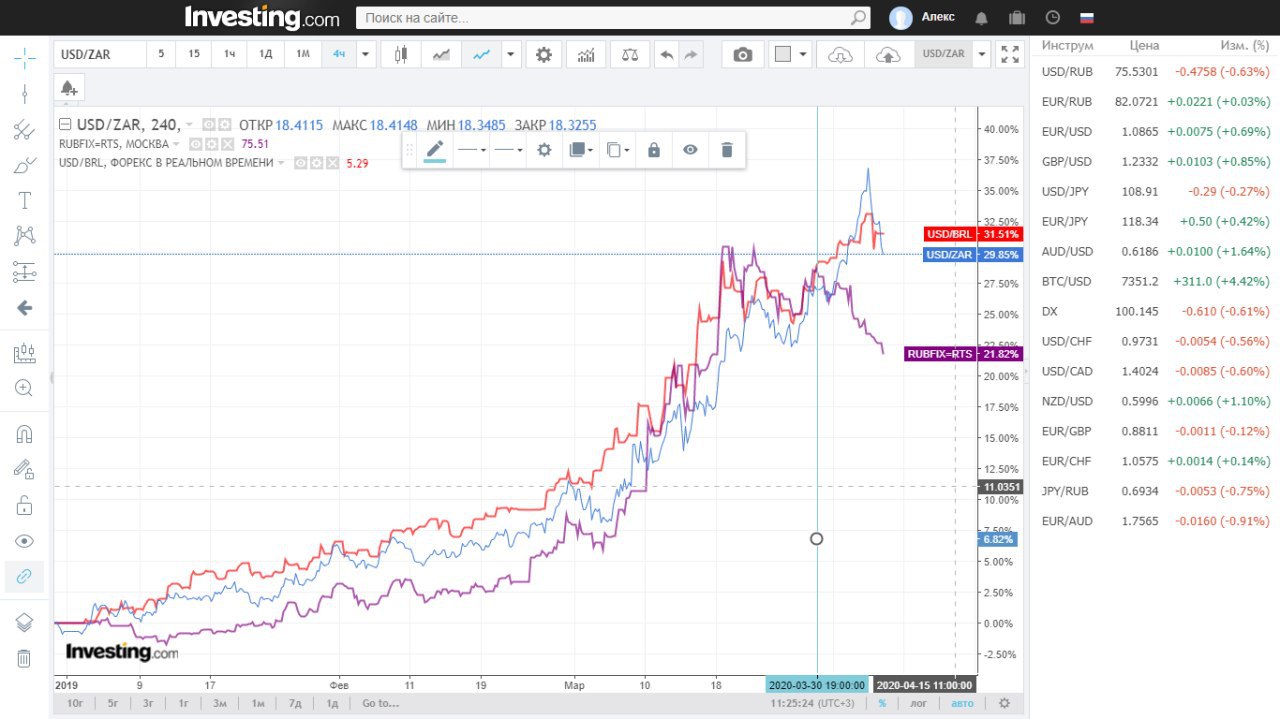
Task: Select the vertical line drawing tool
Action: pos(24,94)
